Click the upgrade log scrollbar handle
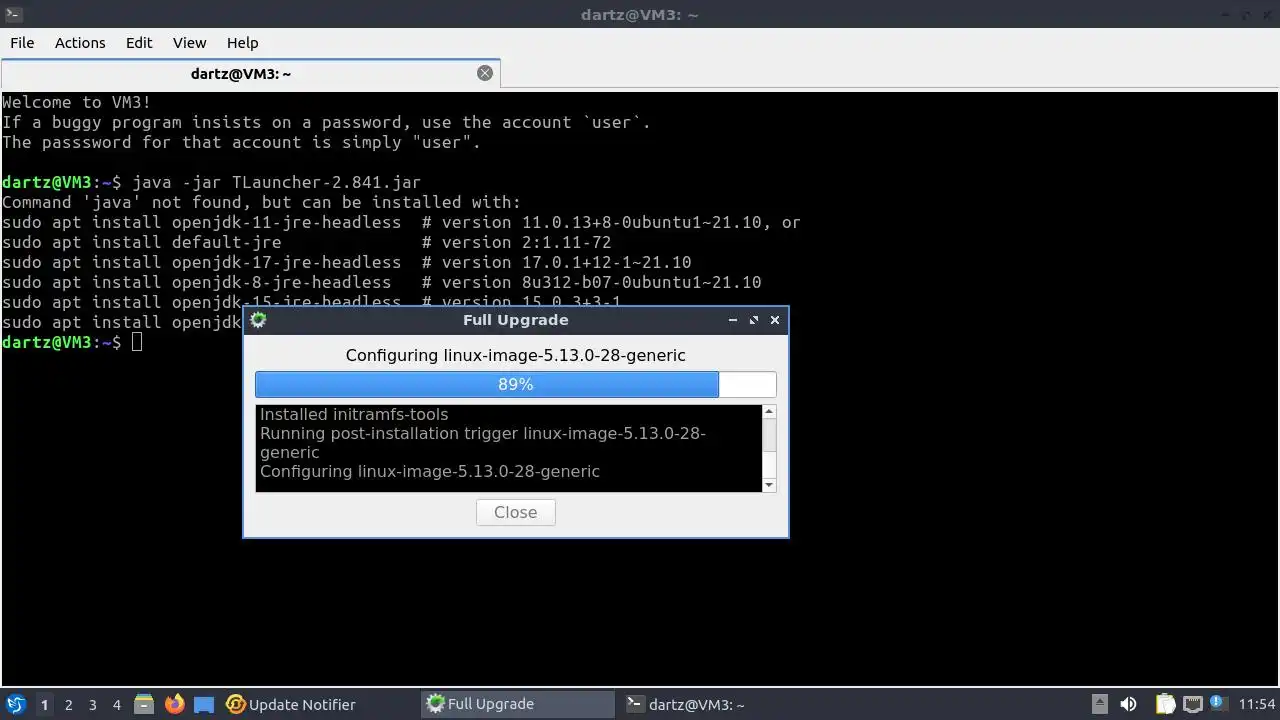Viewport: 1280px width, 720px height. [x=769, y=435]
